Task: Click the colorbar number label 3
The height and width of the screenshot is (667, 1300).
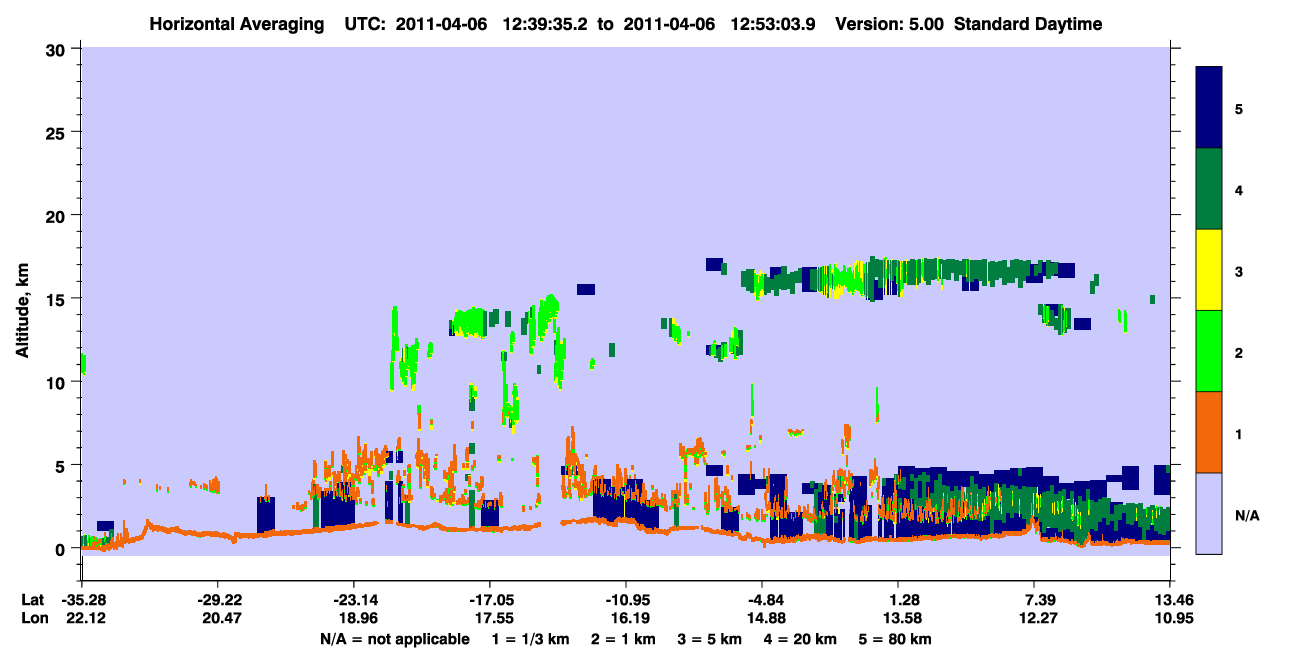Action: click(x=1239, y=273)
